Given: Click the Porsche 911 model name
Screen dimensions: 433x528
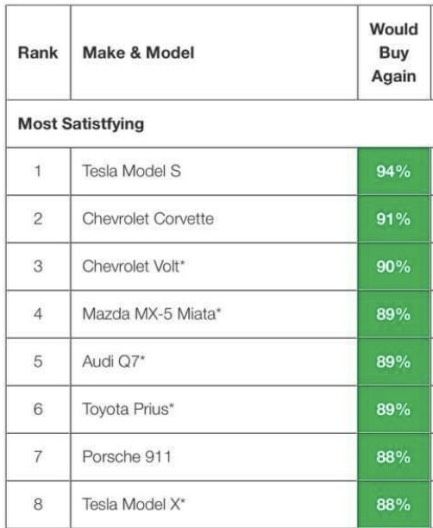Looking at the screenshot, I should [127, 457].
